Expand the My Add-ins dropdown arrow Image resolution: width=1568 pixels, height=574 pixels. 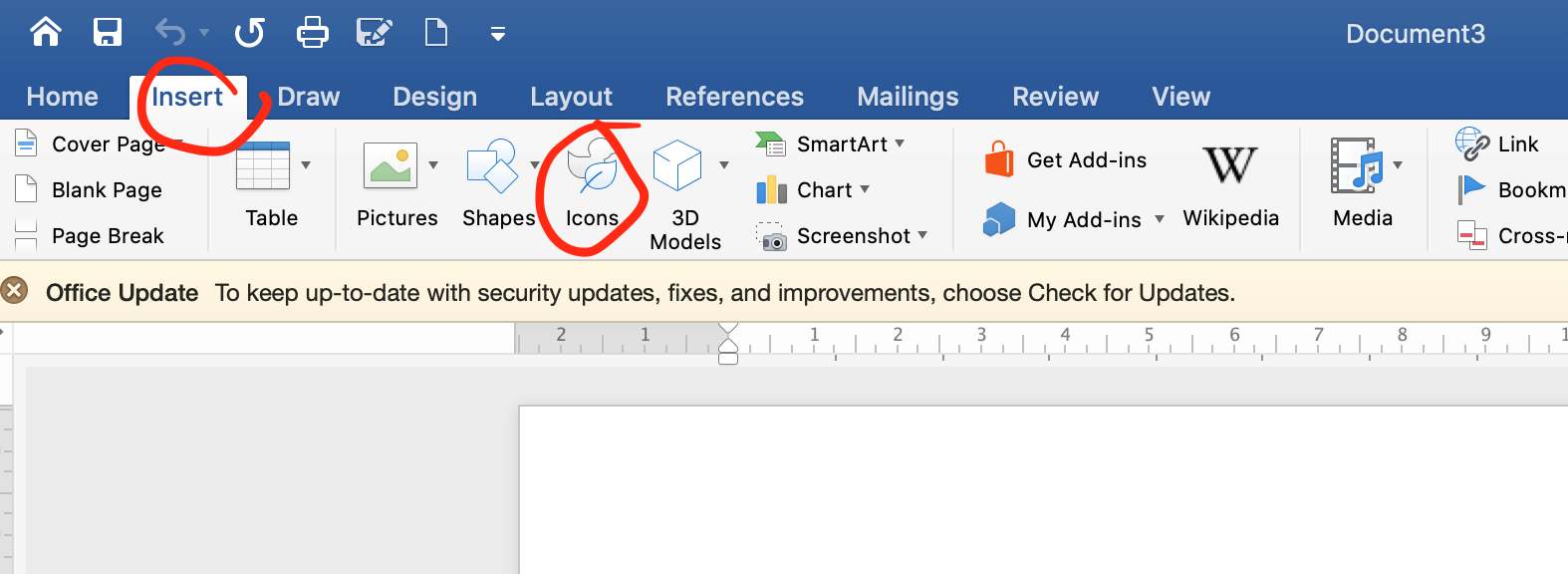pyautogui.click(x=1160, y=219)
